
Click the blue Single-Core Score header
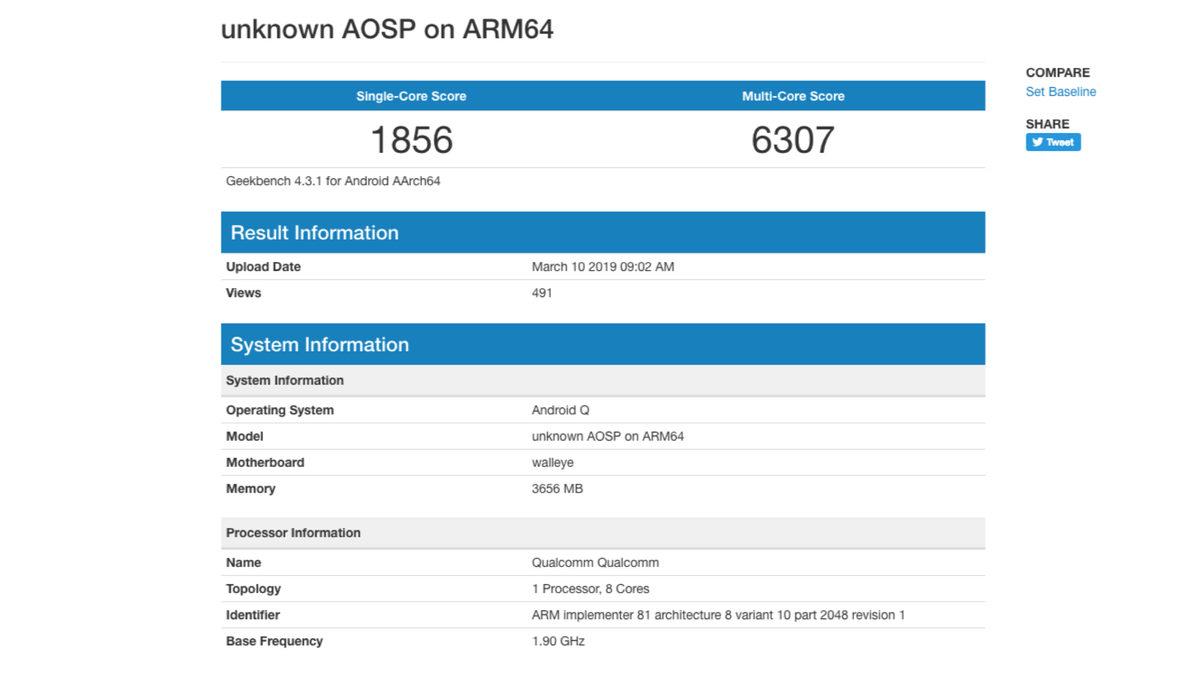[x=410, y=95]
